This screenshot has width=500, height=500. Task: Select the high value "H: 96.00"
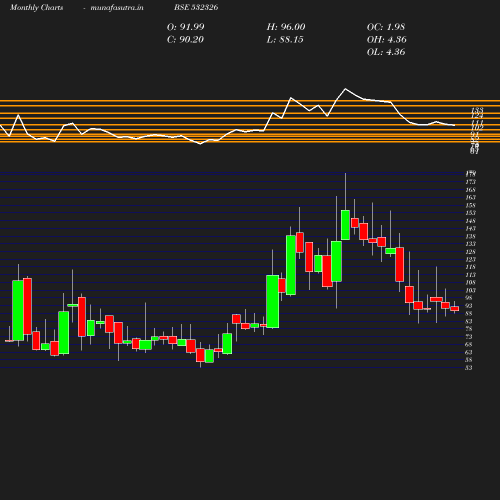pos(286,27)
